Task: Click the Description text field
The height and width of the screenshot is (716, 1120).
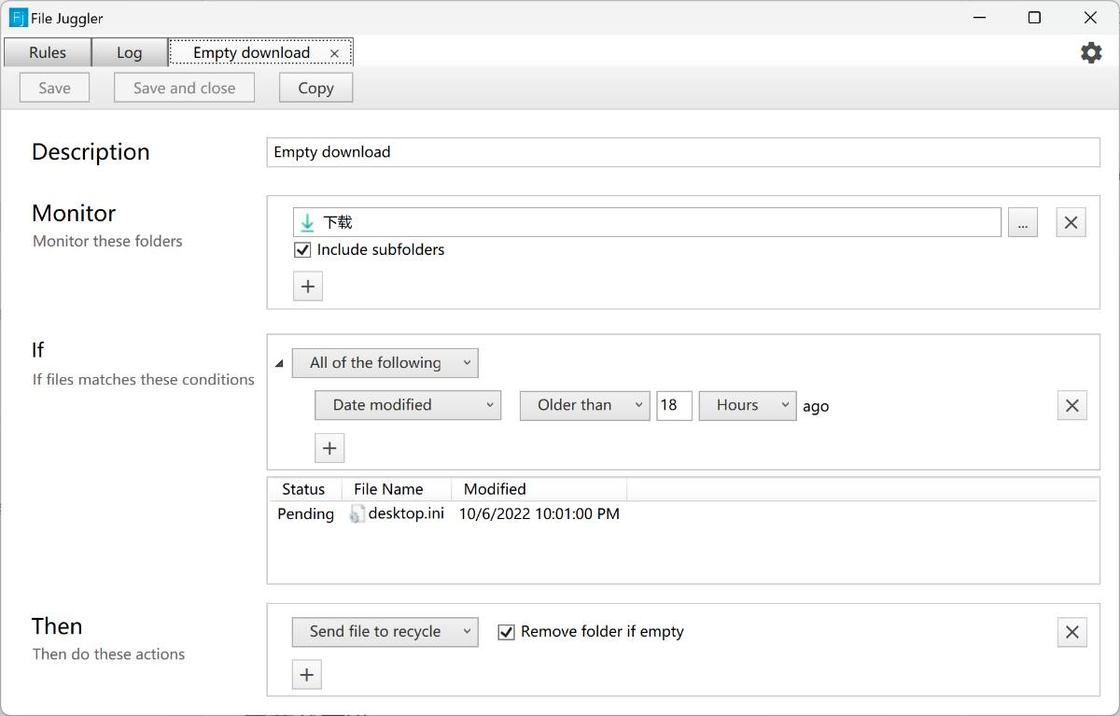Action: pos(683,152)
